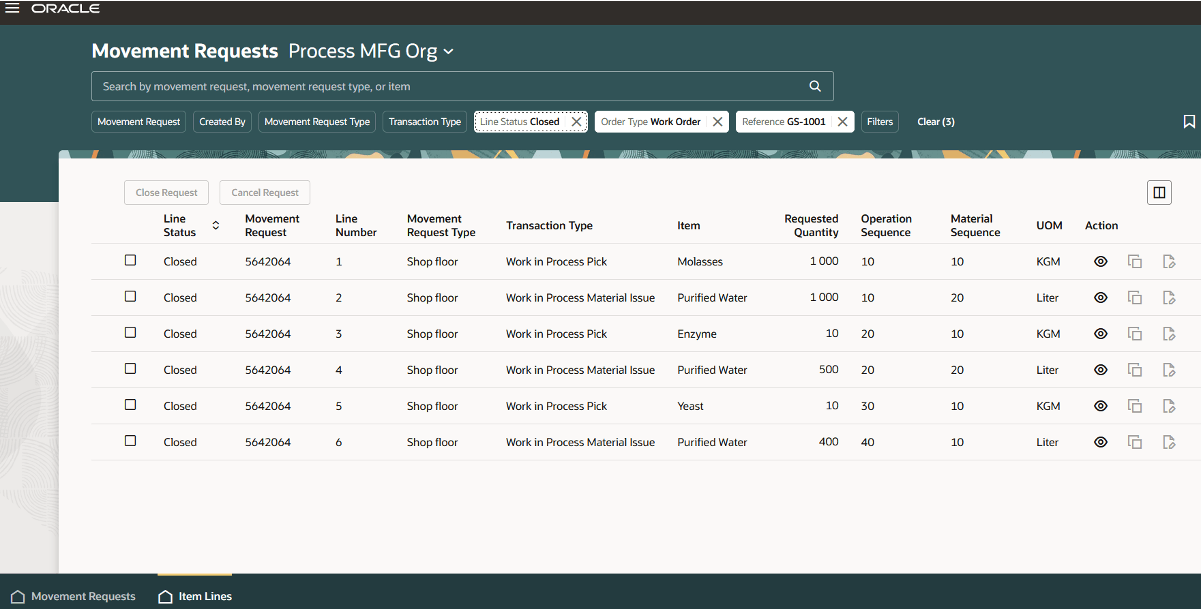This screenshot has width=1201, height=609.
Task: Switch to the Movement Requests bottom tab
Action: click(73, 596)
